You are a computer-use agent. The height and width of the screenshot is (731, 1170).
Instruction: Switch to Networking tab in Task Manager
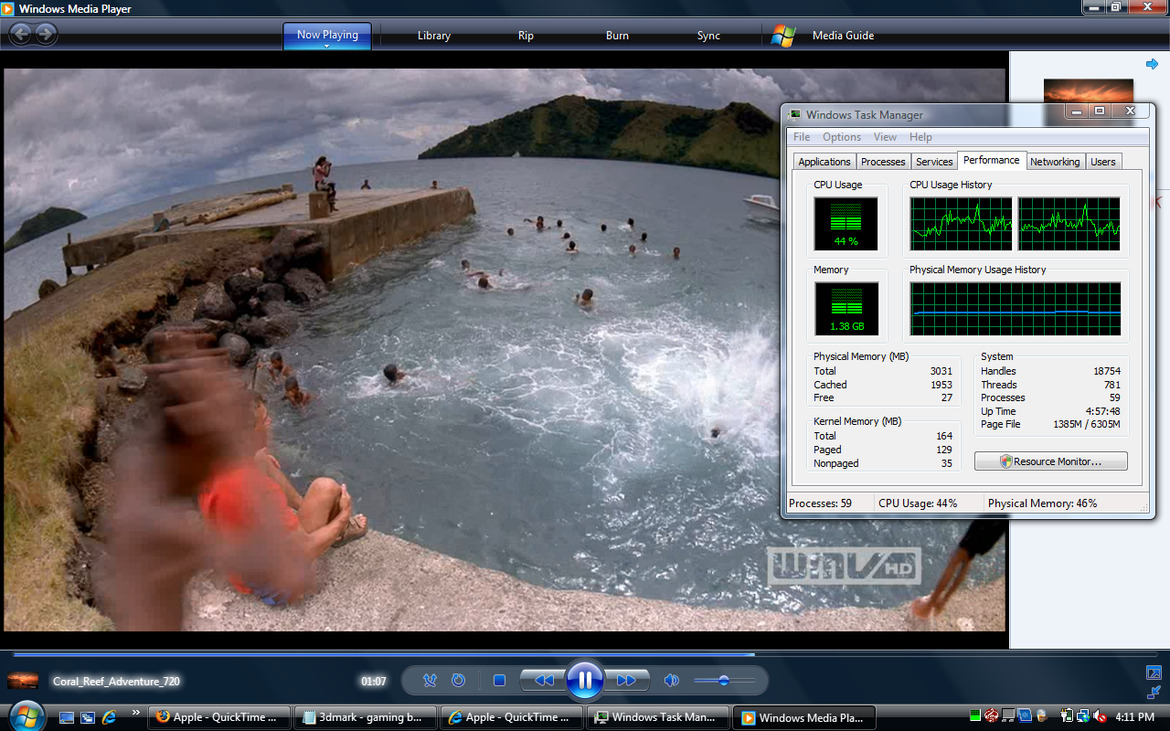tap(1054, 161)
